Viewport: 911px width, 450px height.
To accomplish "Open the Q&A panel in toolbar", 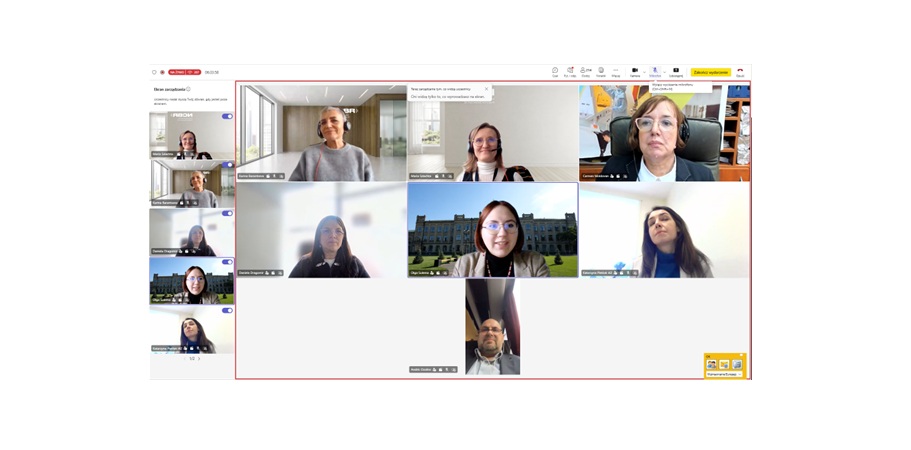I will click(570, 71).
